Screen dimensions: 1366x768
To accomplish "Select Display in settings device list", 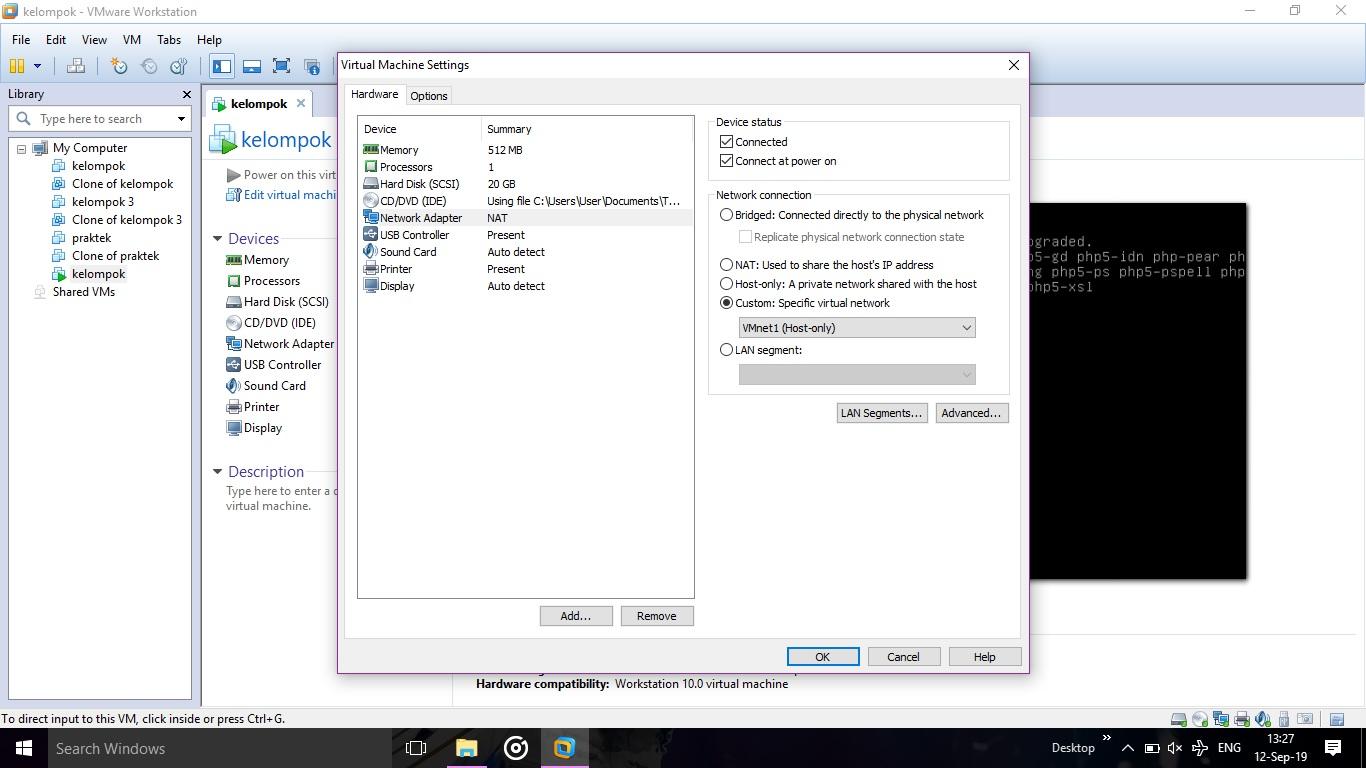I will [525, 286].
